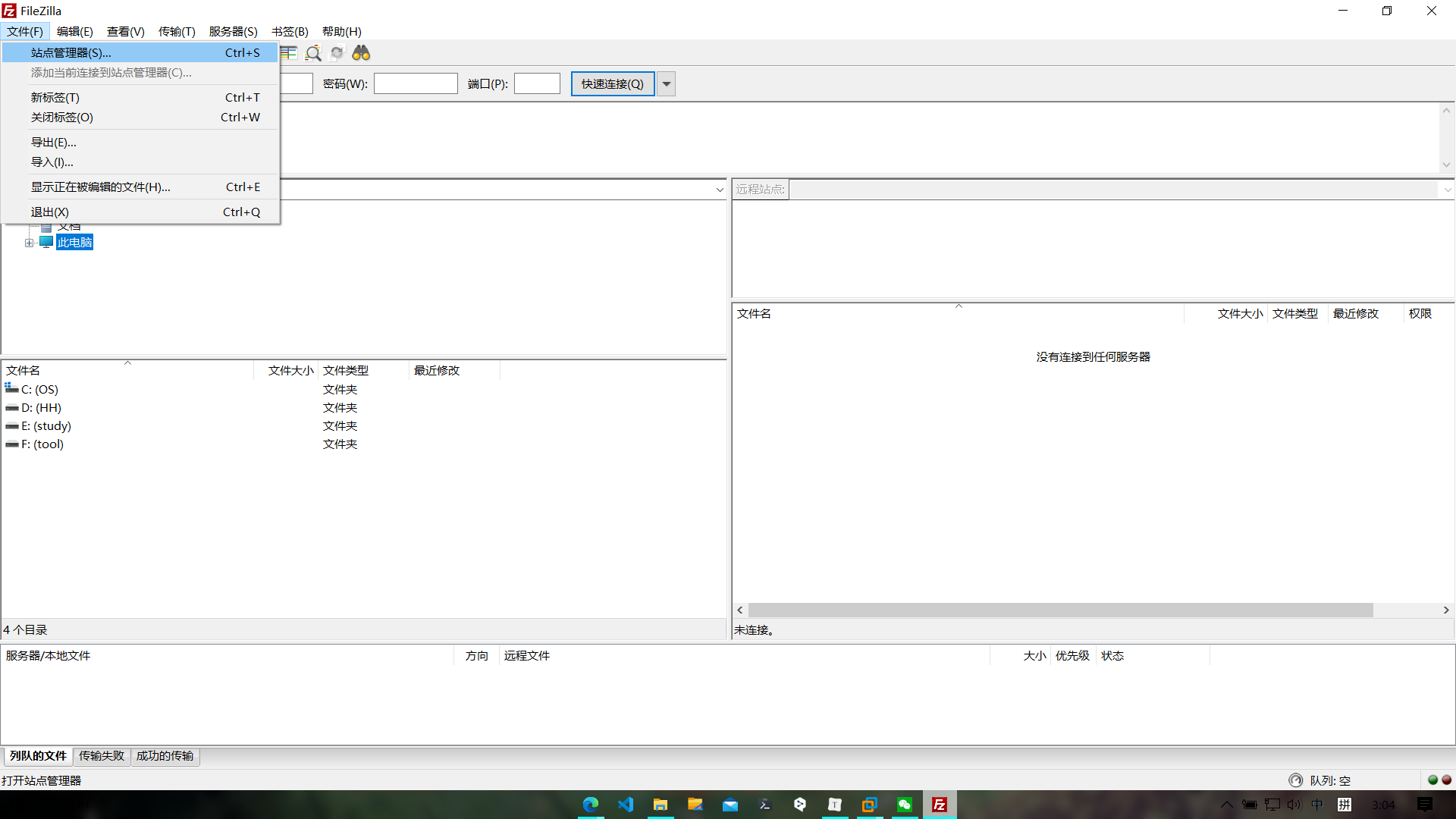Click the synchronized browsing icon
This screenshot has height=819, width=1456.
point(337,53)
